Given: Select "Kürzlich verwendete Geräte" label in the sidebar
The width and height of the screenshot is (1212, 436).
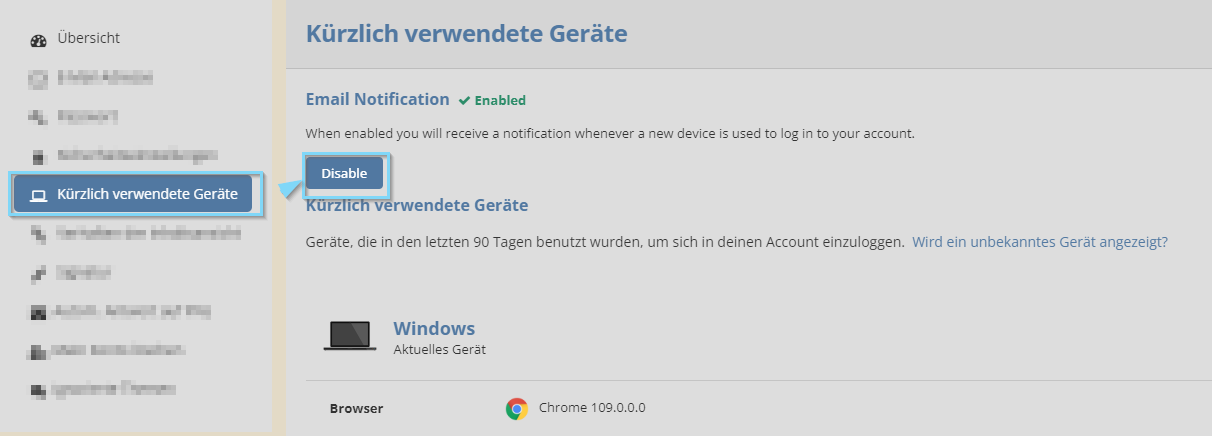Looking at the screenshot, I should [x=147, y=194].
